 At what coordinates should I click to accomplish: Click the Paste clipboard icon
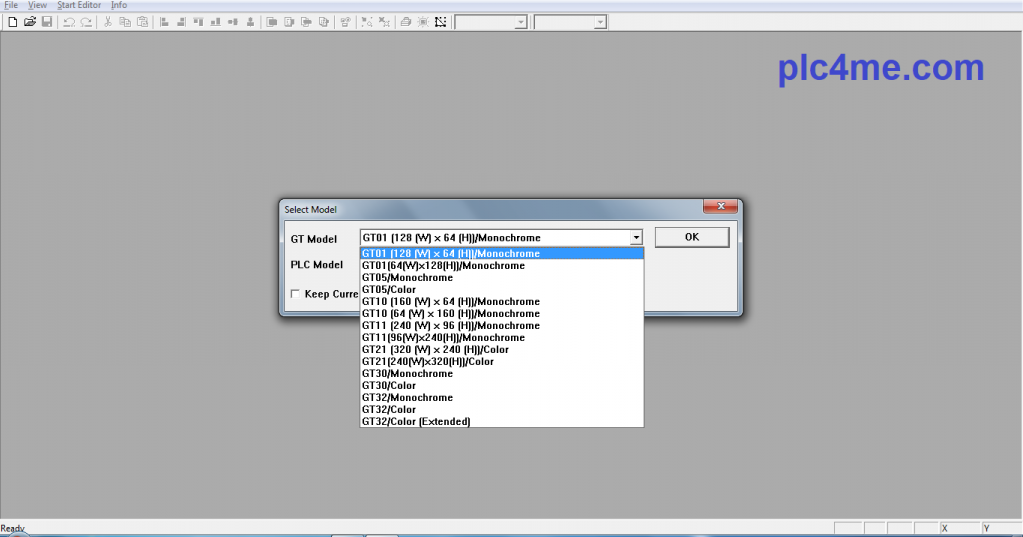pyautogui.click(x=142, y=22)
